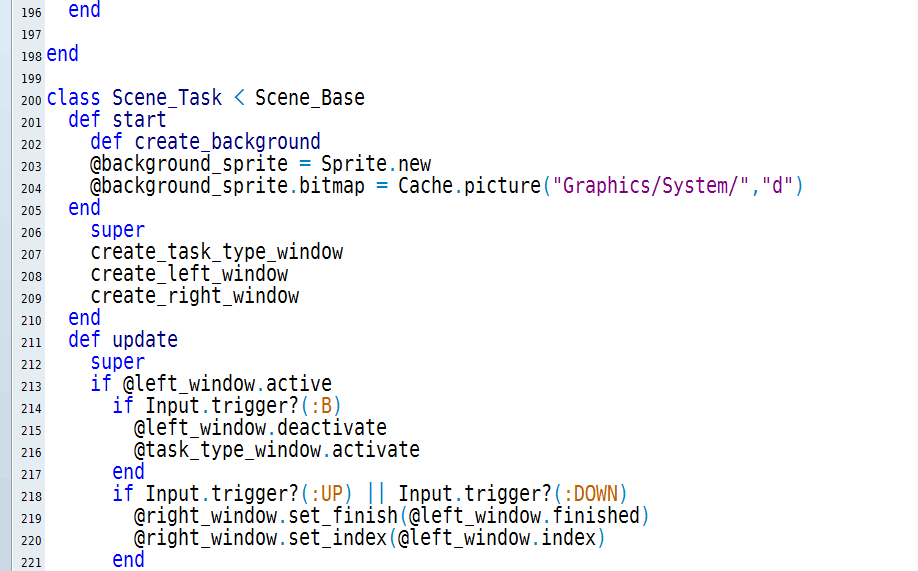Click the Scene_Base superclass name
The image size is (918, 571).
310,98
